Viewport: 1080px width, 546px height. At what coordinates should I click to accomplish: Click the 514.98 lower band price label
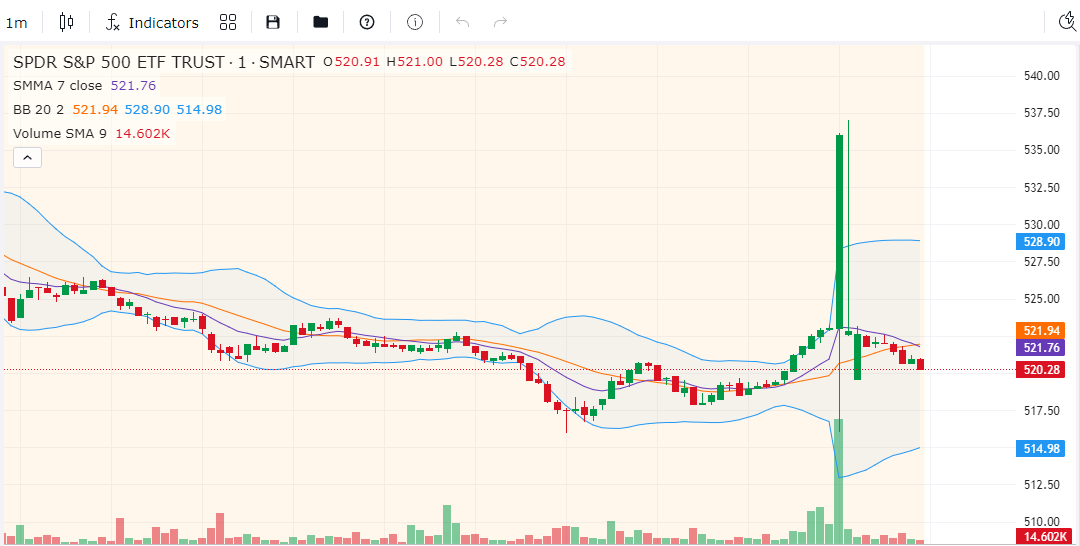(1041, 449)
